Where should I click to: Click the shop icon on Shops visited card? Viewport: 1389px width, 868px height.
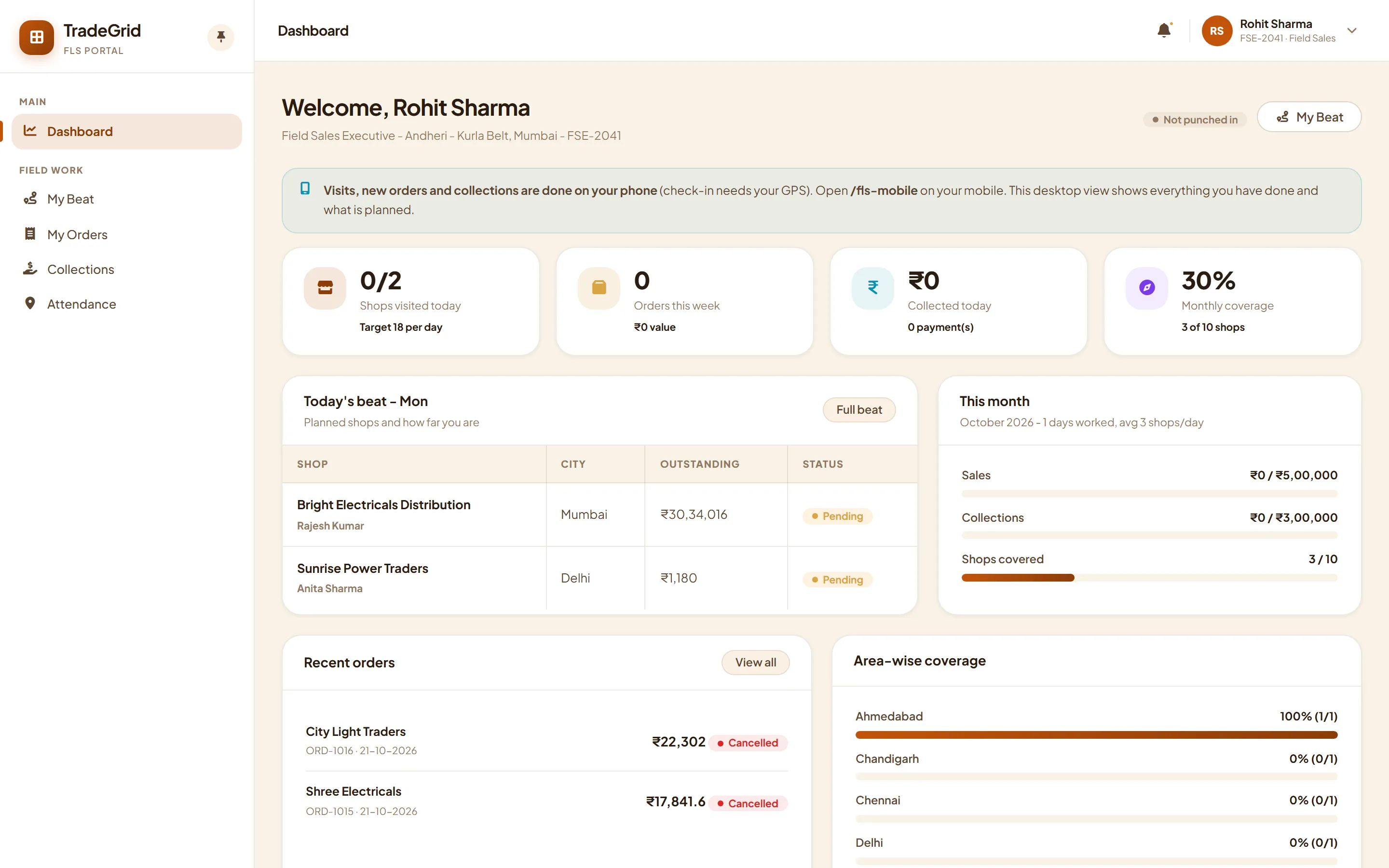tap(325, 288)
